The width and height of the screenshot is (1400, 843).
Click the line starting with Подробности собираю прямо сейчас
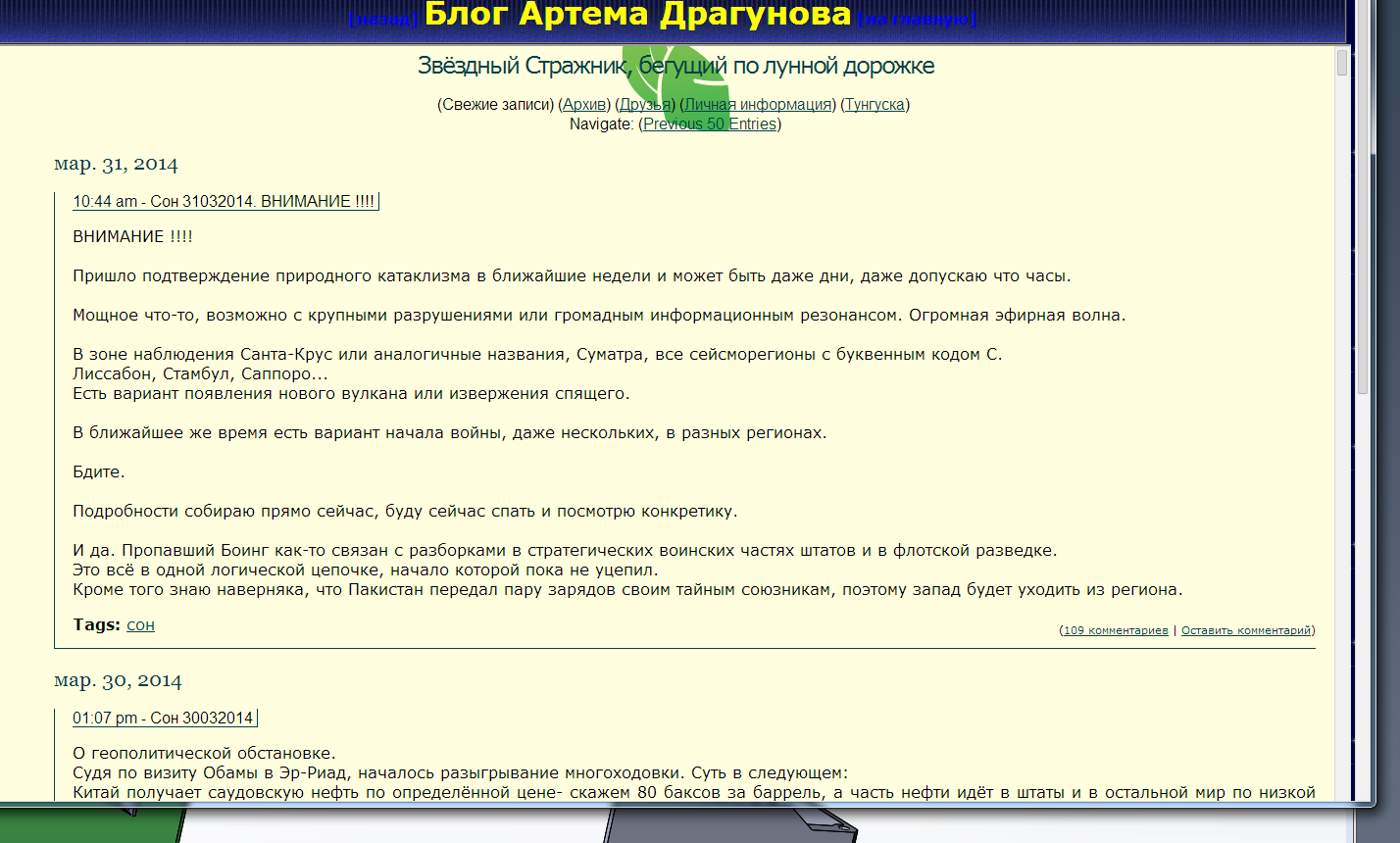[405, 511]
